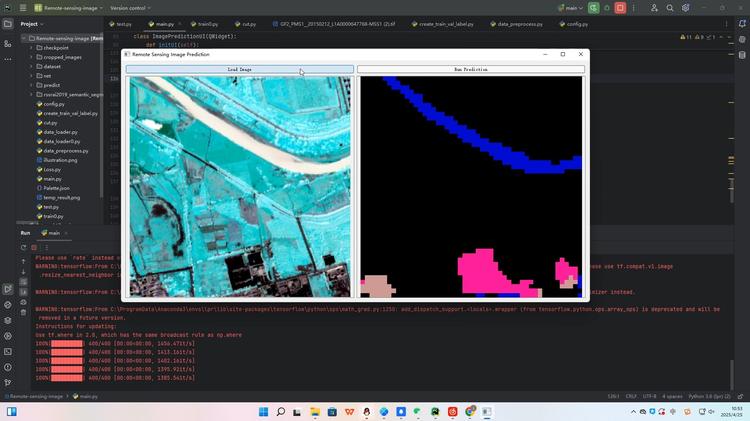Open the GF2_PMS1 tif file tab
The height and width of the screenshot is (421, 750).
coord(334,24)
